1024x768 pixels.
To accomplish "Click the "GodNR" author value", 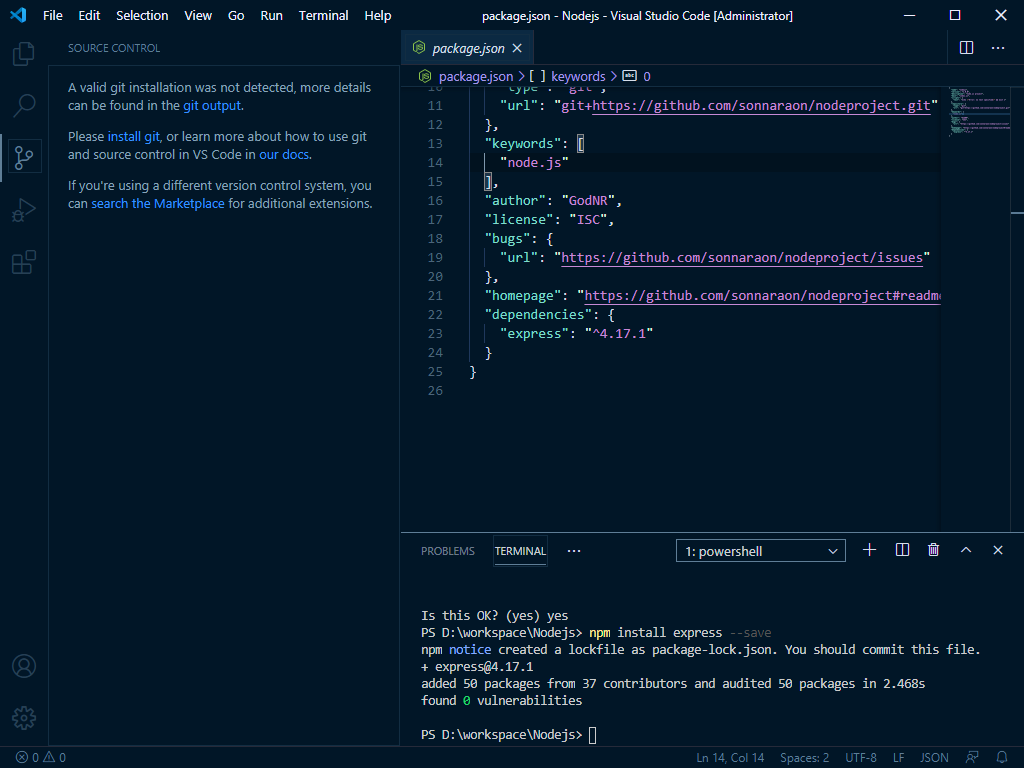I will (588, 200).
